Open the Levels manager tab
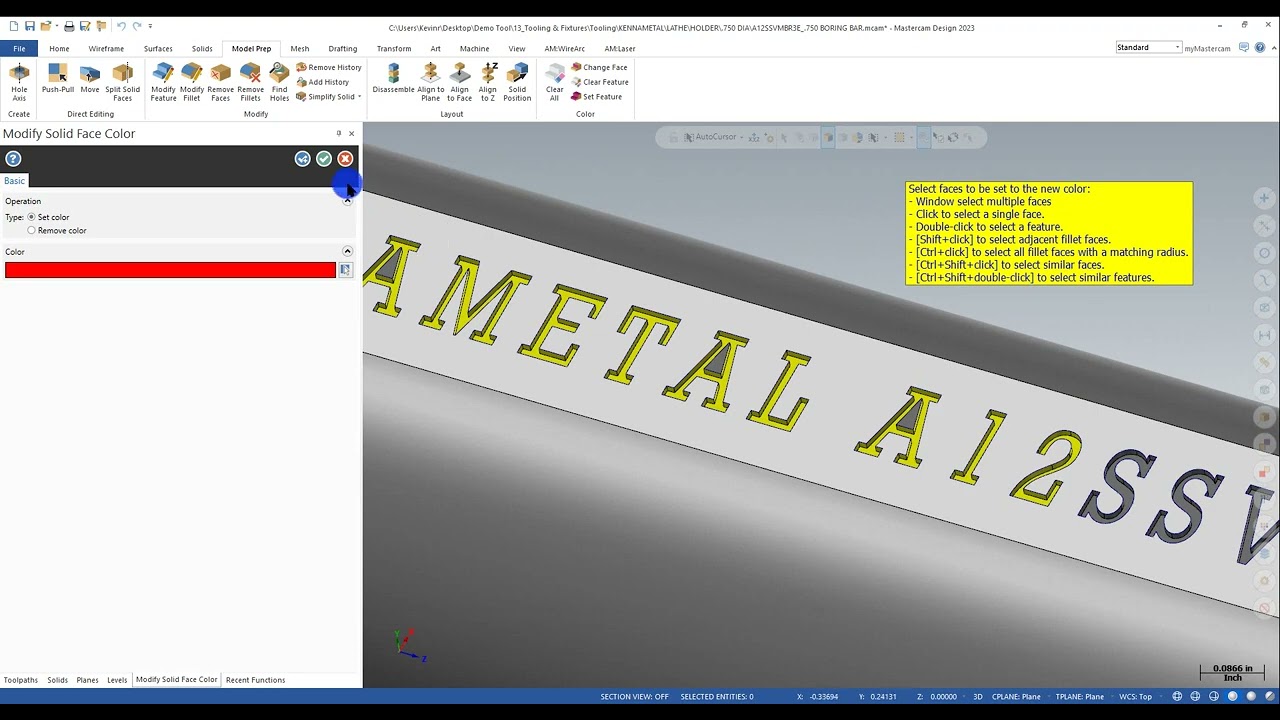 117,680
